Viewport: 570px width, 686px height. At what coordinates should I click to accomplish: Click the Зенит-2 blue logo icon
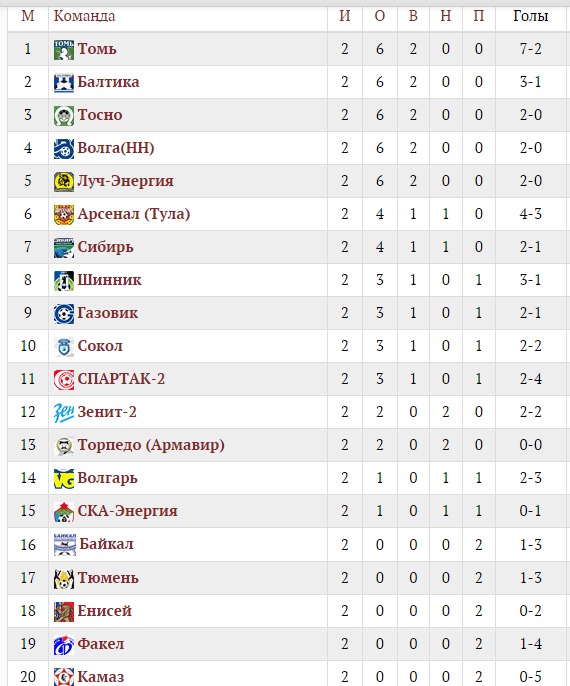[x=64, y=413]
